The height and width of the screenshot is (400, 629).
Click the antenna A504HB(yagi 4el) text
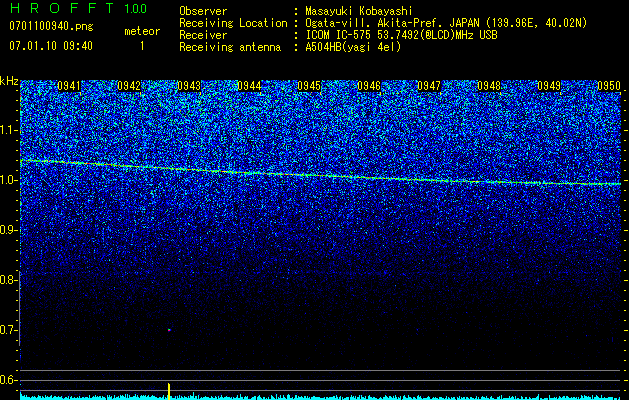353,47
